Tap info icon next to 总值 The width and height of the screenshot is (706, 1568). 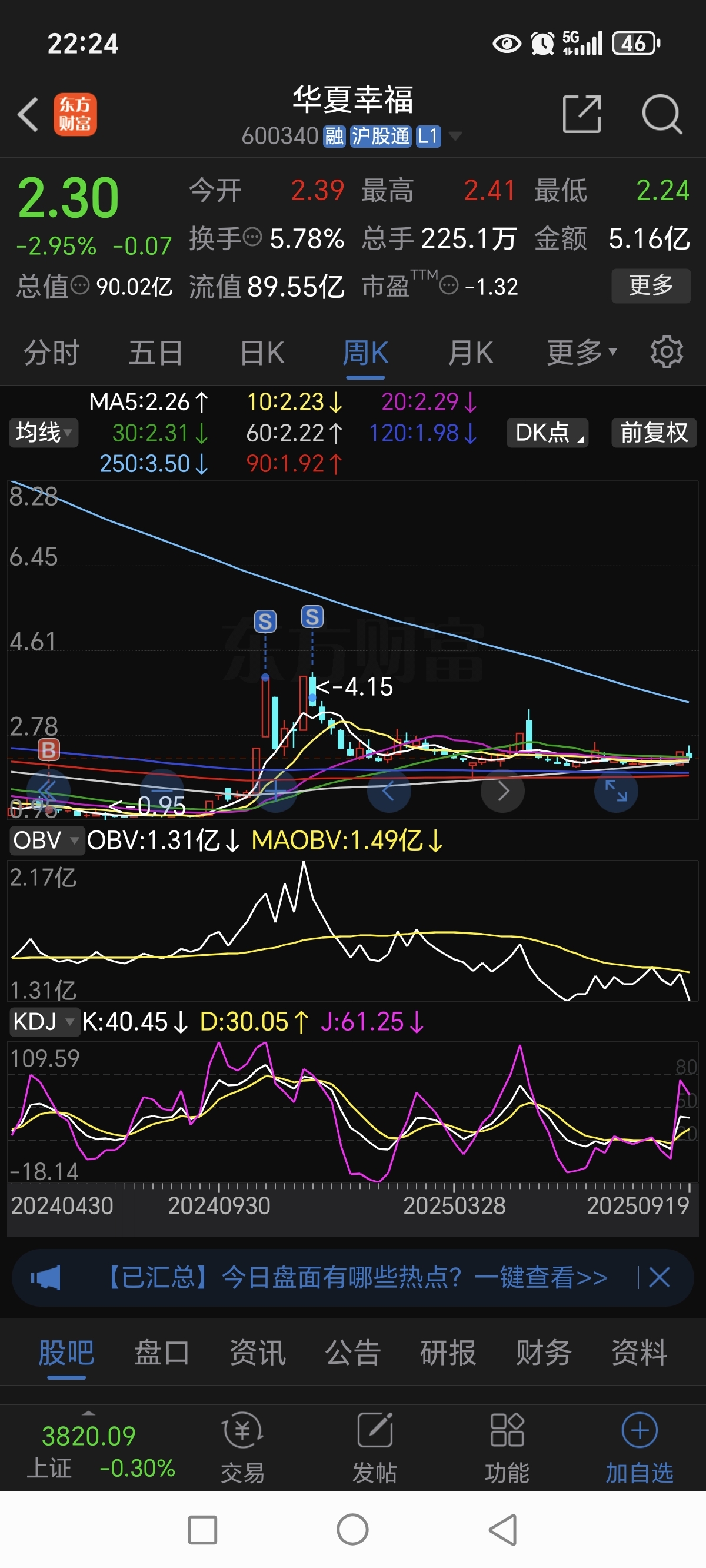click(80, 285)
